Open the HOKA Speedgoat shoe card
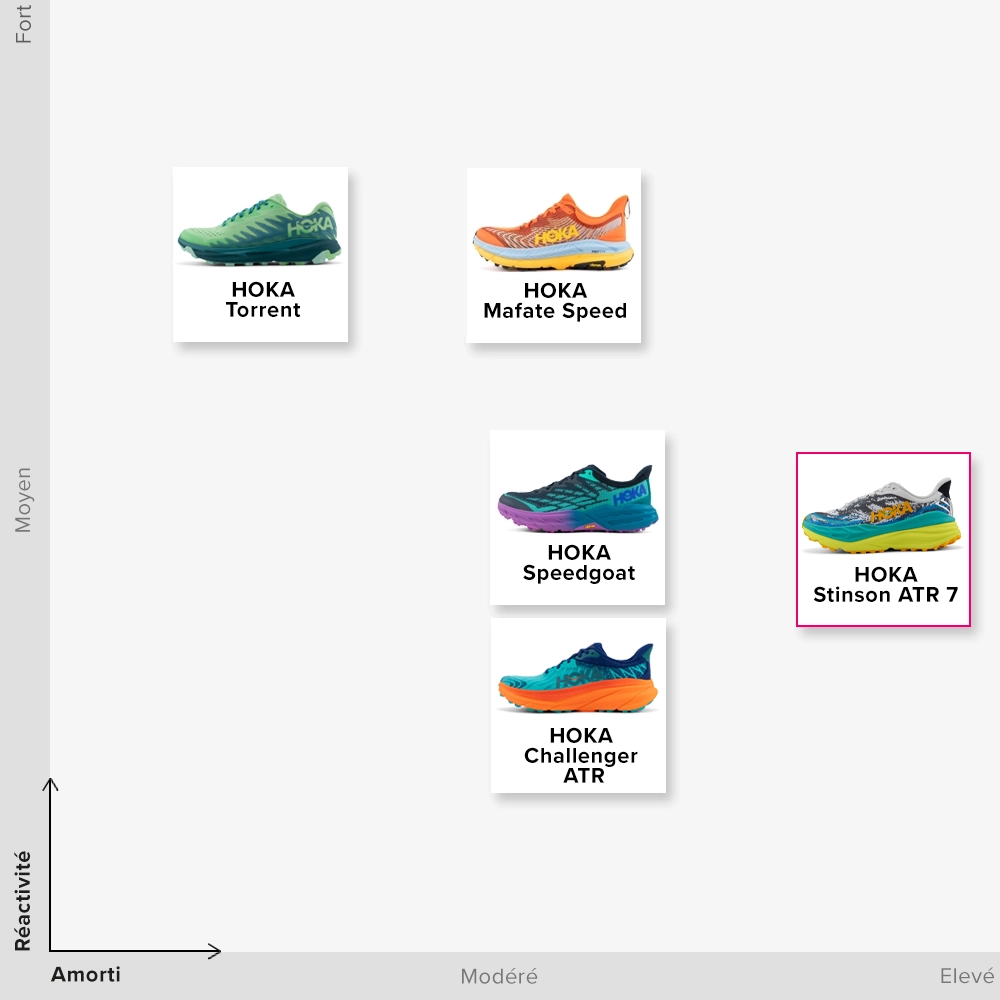This screenshot has height=1000, width=1000. coord(577,517)
